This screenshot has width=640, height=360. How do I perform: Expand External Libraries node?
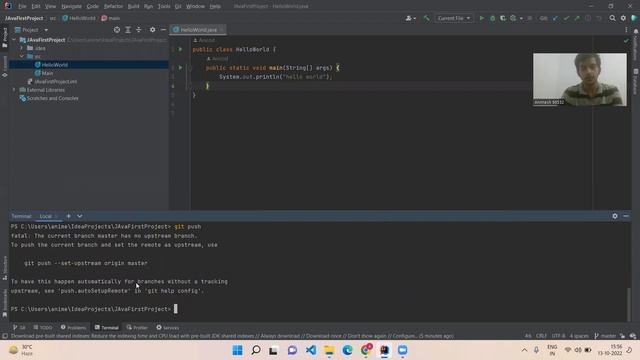[x=14, y=90]
